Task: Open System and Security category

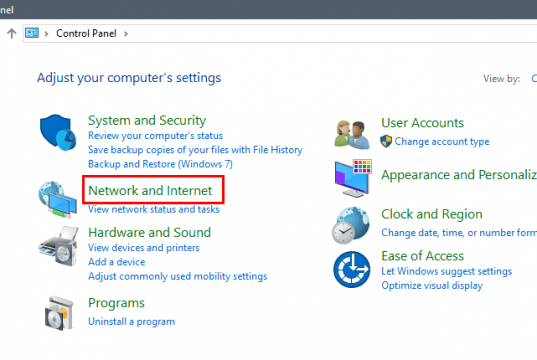Action: tap(147, 120)
